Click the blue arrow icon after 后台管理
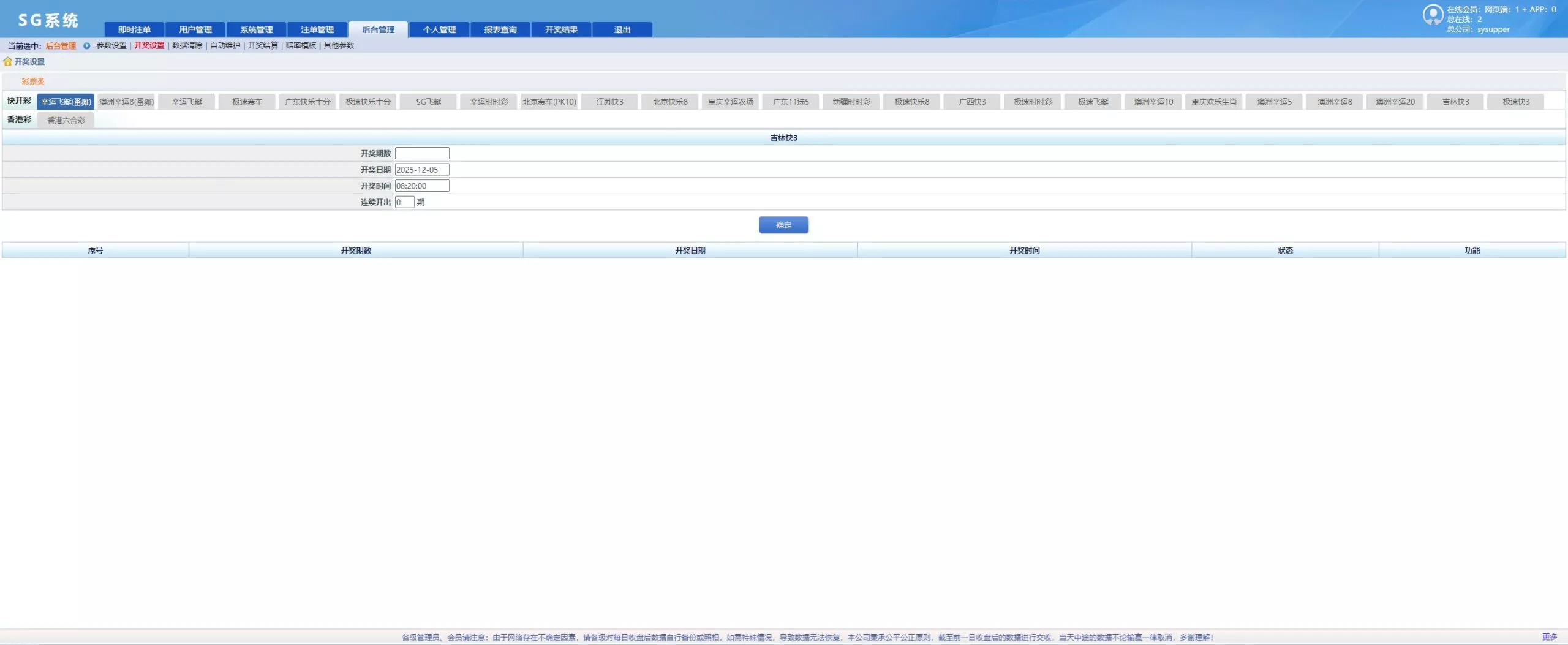 86,46
